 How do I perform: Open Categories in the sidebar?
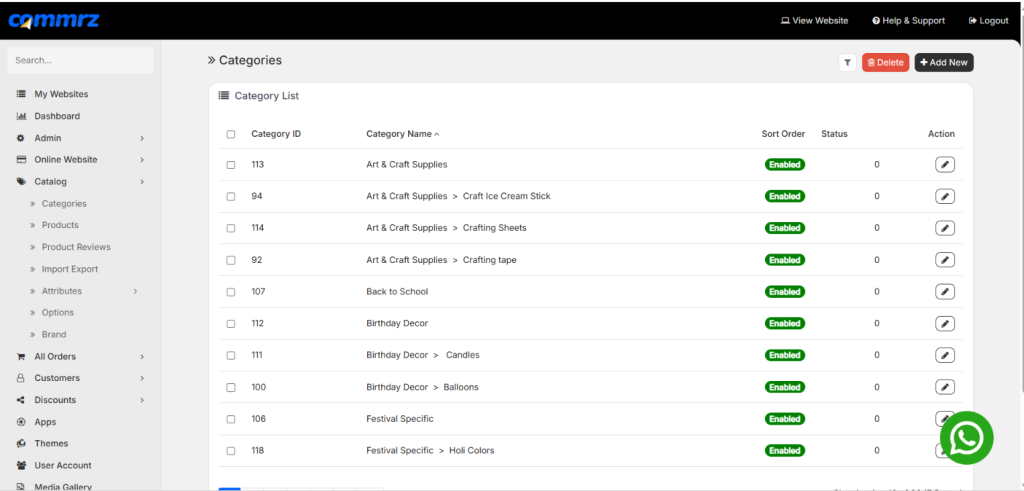[x=64, y=204]
